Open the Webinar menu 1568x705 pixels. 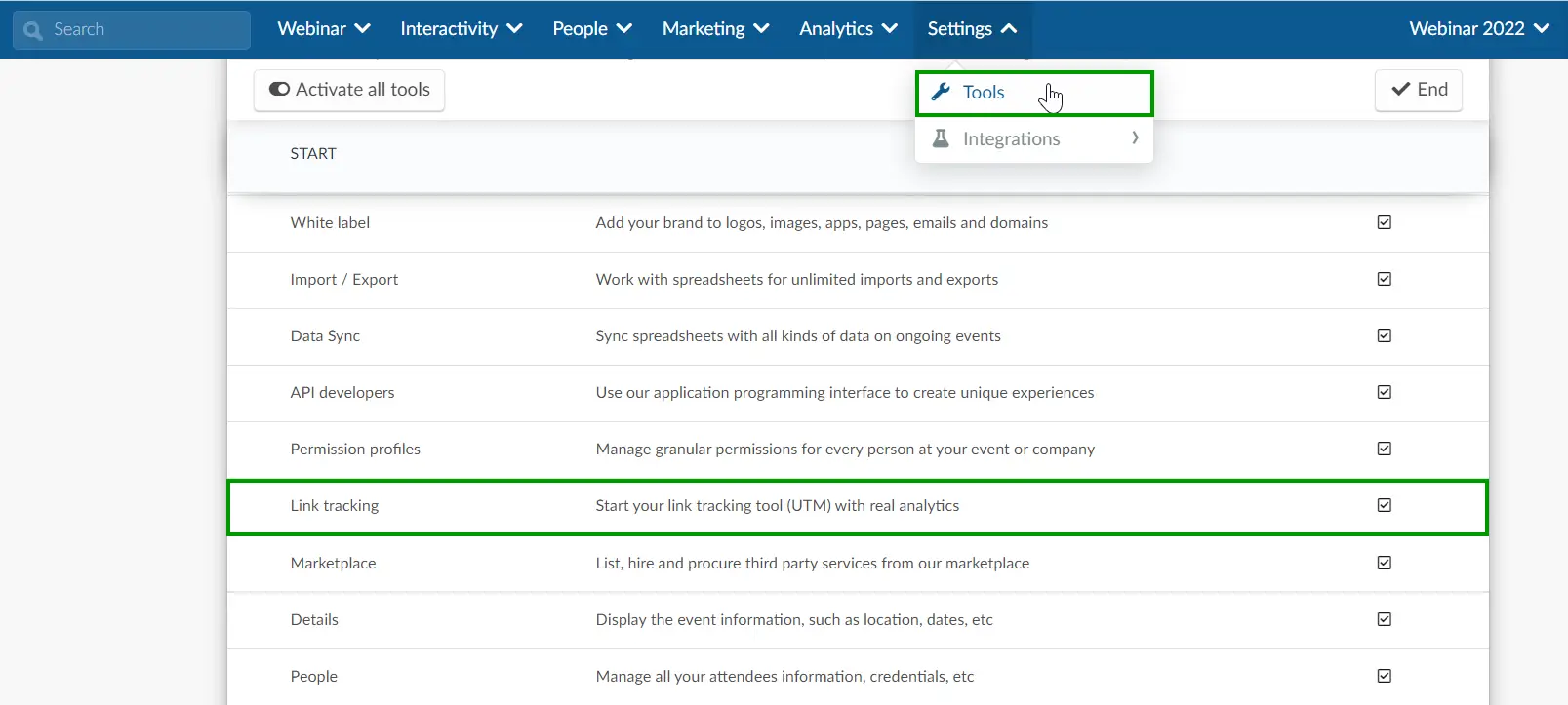click(x=324, y=29)
